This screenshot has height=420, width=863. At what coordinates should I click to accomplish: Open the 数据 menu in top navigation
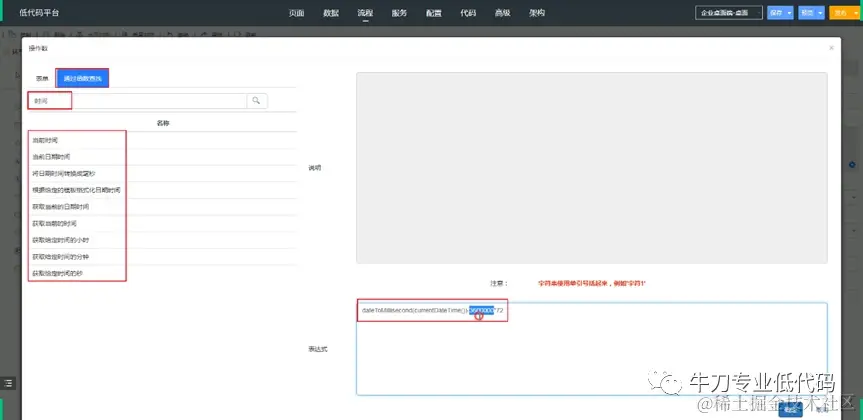331,13
